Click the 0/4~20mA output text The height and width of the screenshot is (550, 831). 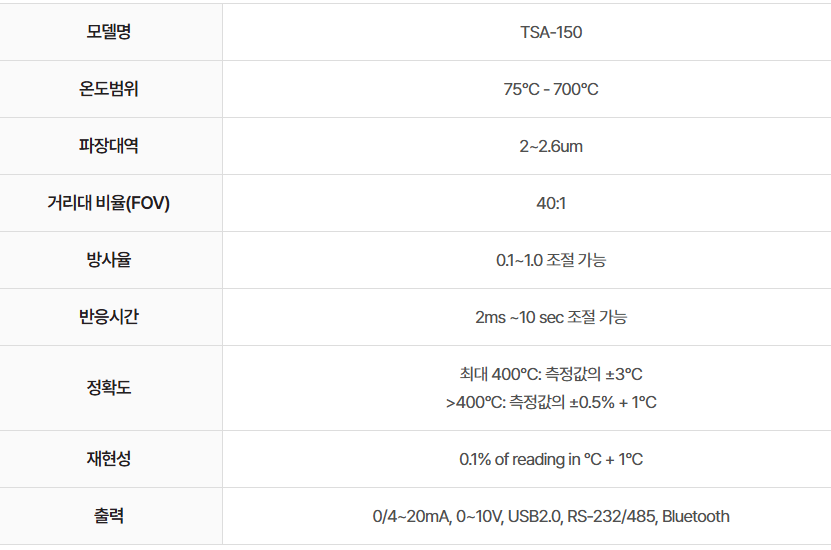(410, 516)
